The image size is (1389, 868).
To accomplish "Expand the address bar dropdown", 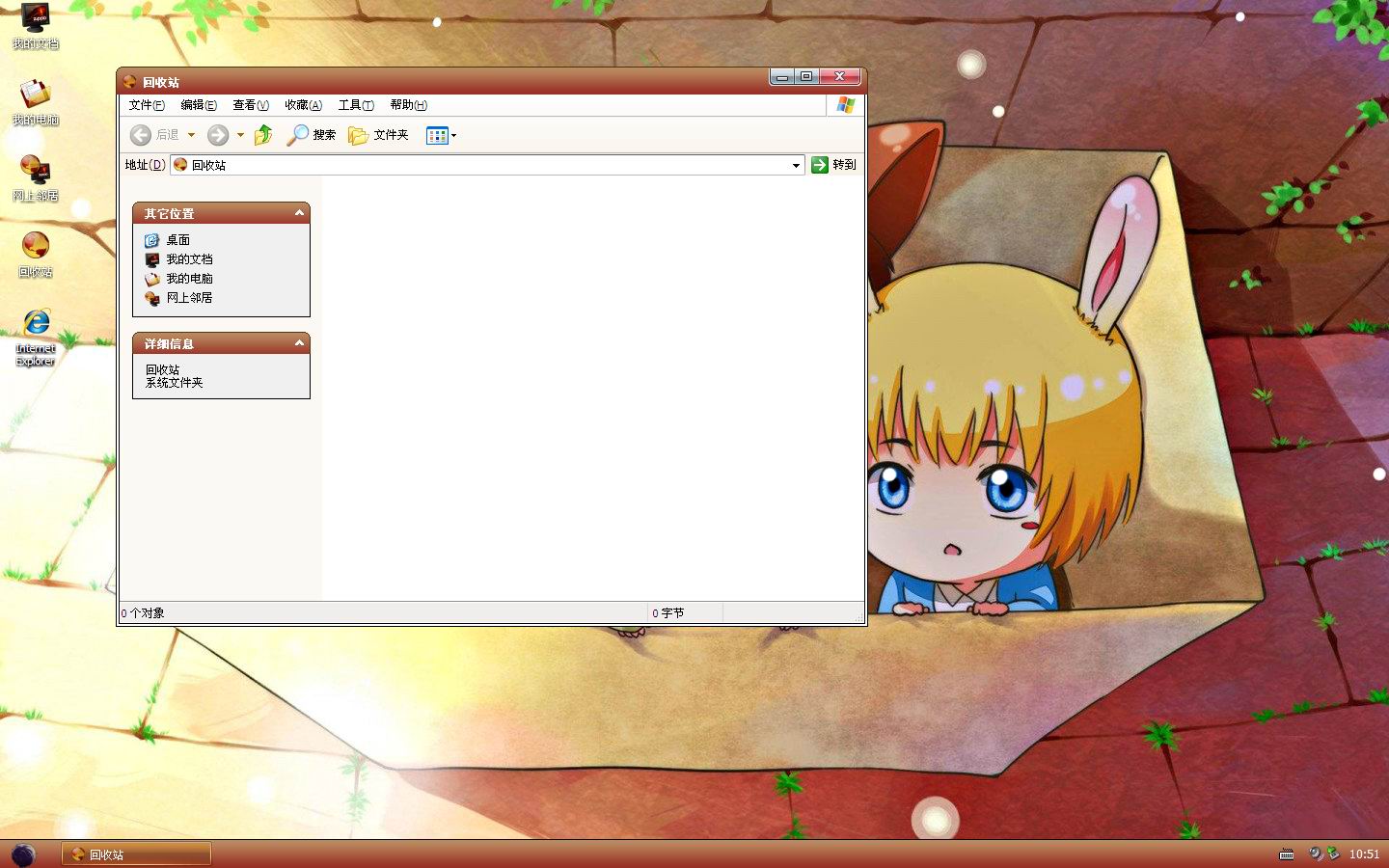I will click(x=796, y=165).
